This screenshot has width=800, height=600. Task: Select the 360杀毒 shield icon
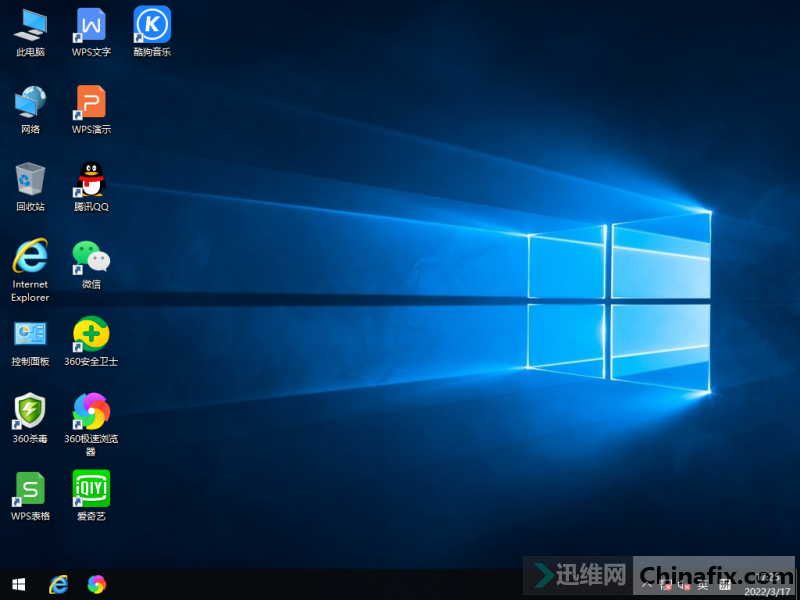point(31,418)
